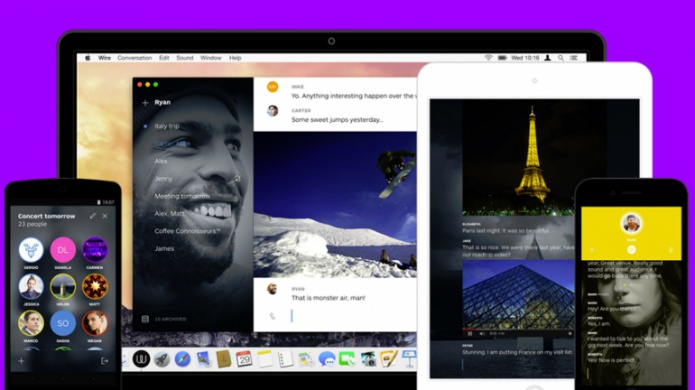This screenshot has width=695, height=390.
Task: Click the Wire icon in the Dock
Action: 141,359
